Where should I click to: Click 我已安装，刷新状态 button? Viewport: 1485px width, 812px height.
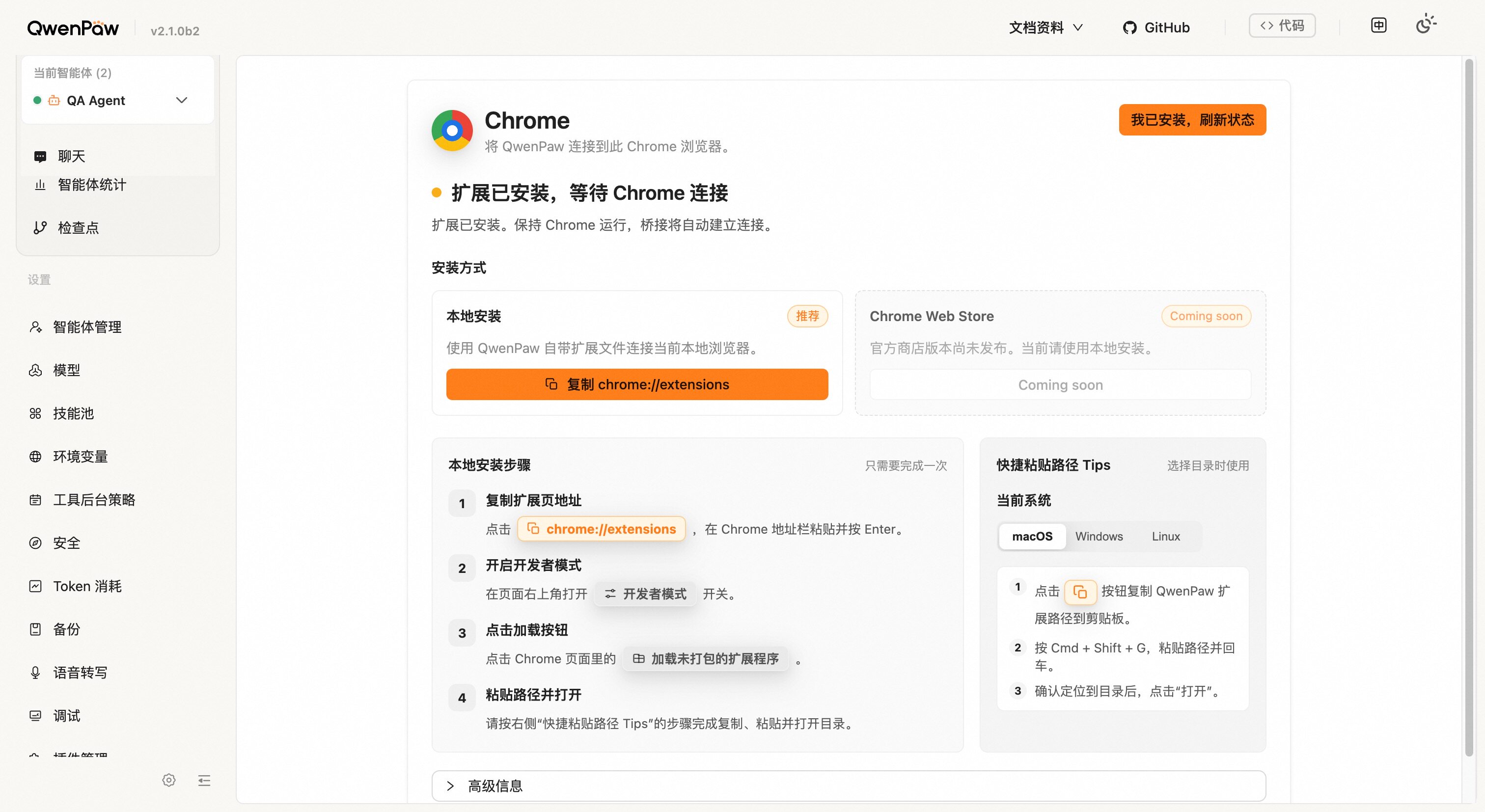tap(1192, 120)
